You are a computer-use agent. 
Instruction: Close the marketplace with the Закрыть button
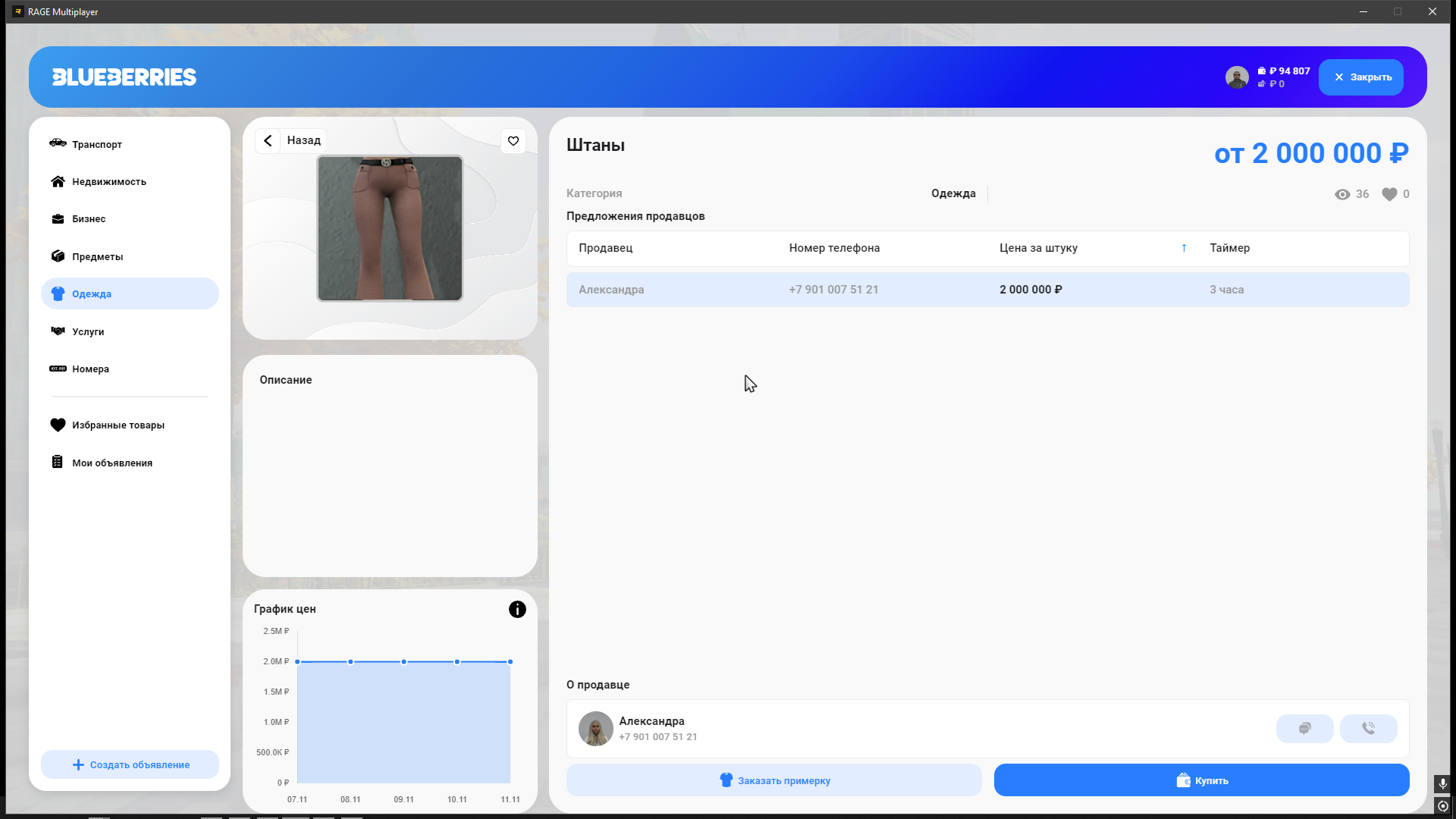click(1360, 77)
